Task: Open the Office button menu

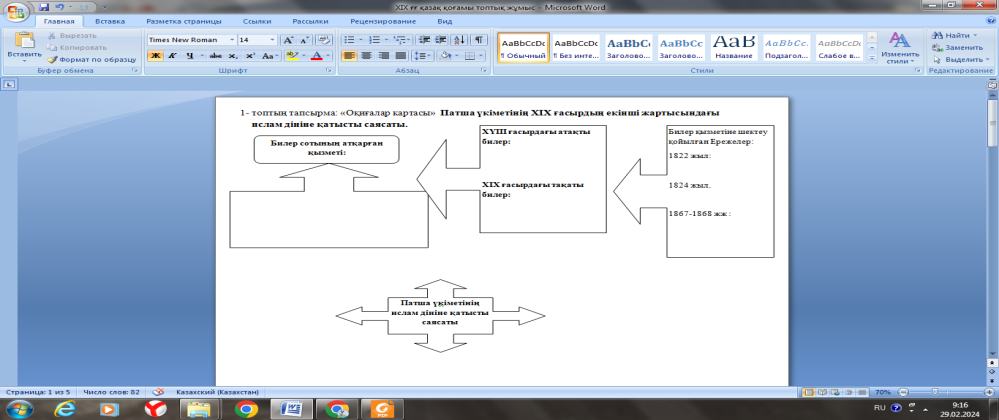Action: pos(14,11)
